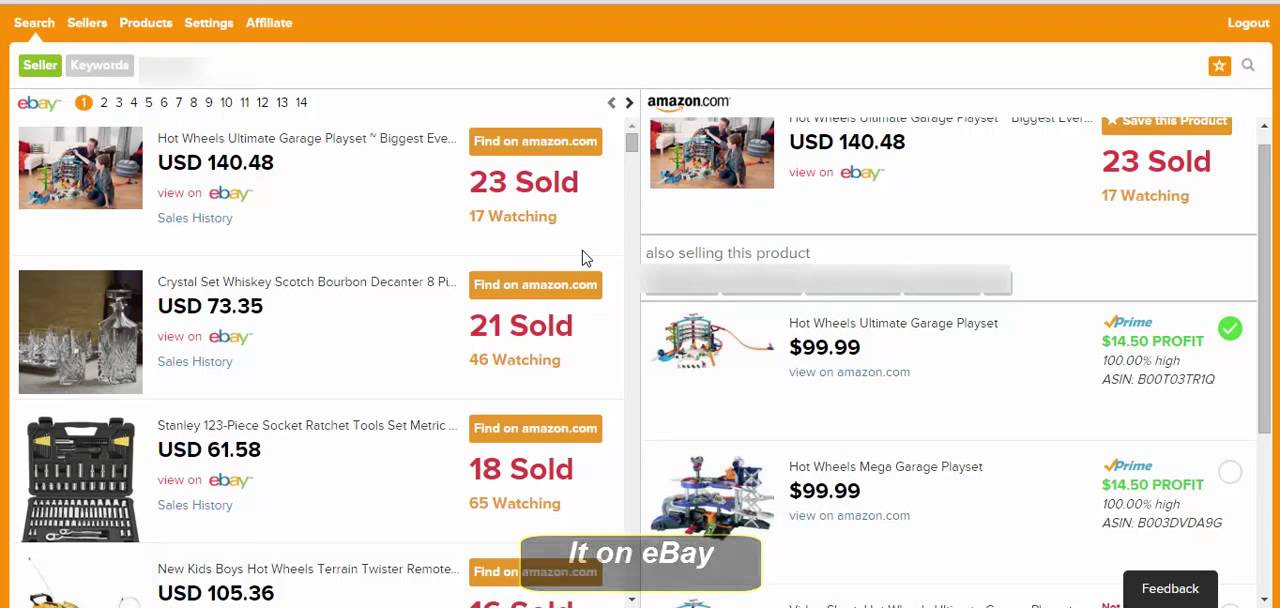
Task: Click eBay logo in Amazon panel product header
Action: [861, 173]
